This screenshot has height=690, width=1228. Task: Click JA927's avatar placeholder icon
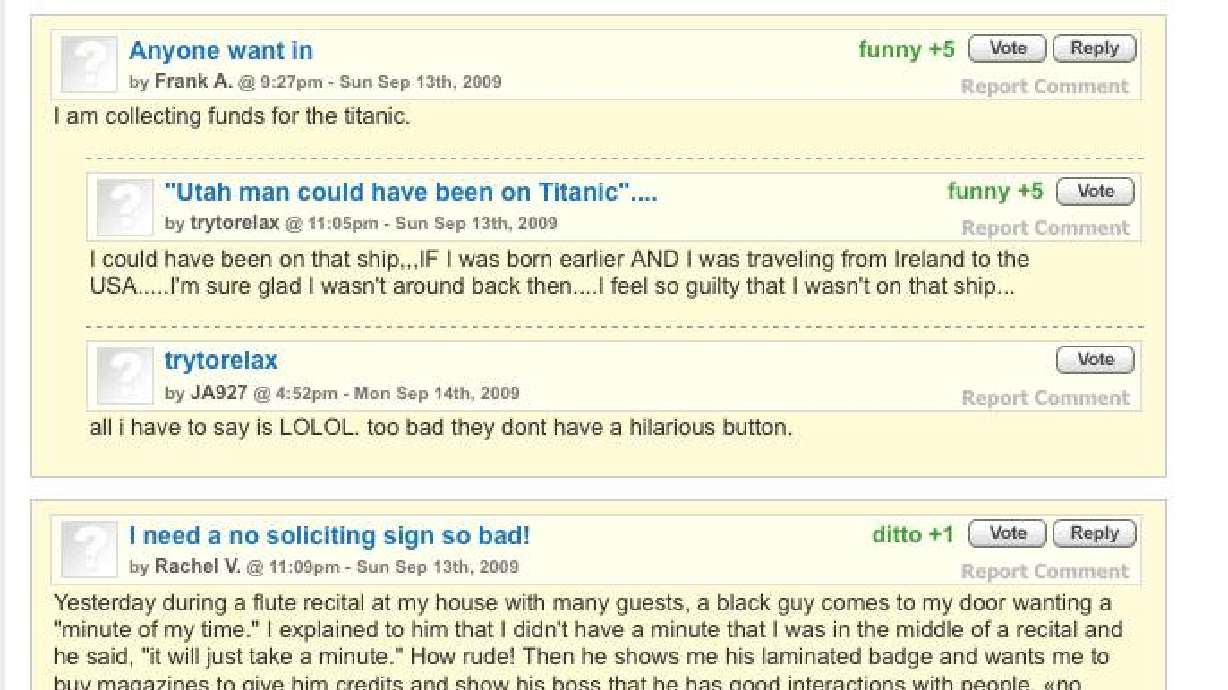(124, 376)
